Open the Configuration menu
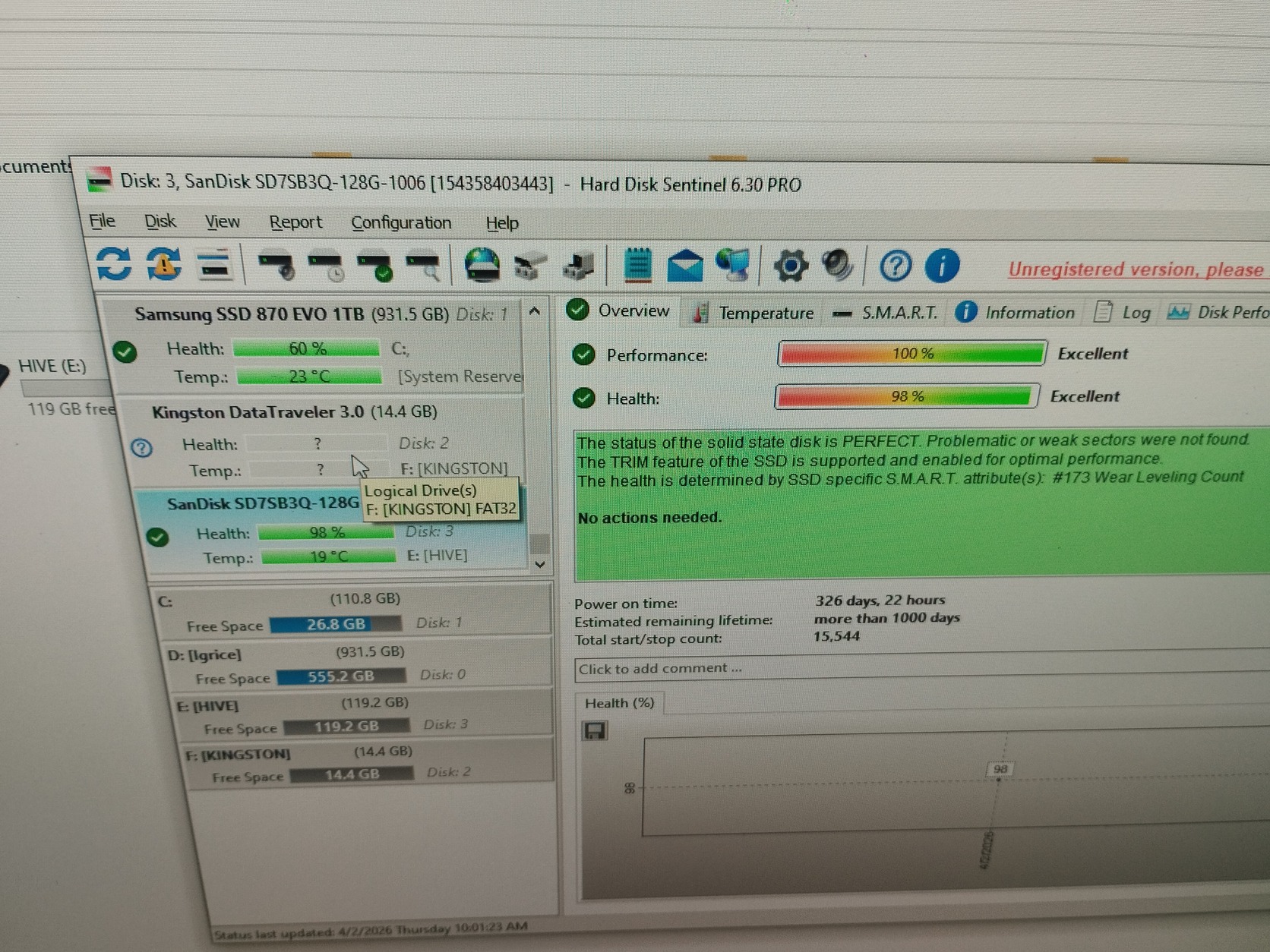The height and width of the screenshot is (952, 1270). pos(401,223)
